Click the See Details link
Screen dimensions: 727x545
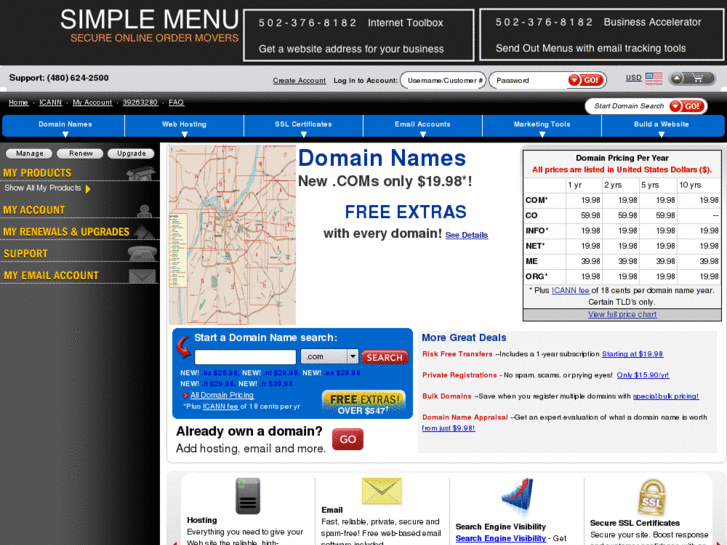tap(466, 236)
